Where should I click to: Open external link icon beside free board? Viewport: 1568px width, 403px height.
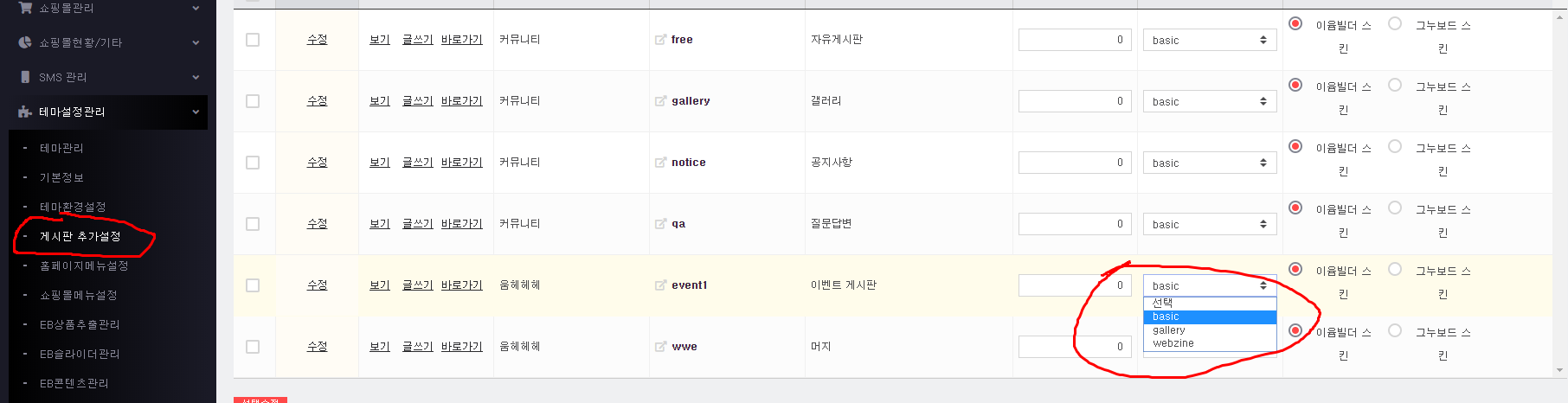tap(660, 40)
